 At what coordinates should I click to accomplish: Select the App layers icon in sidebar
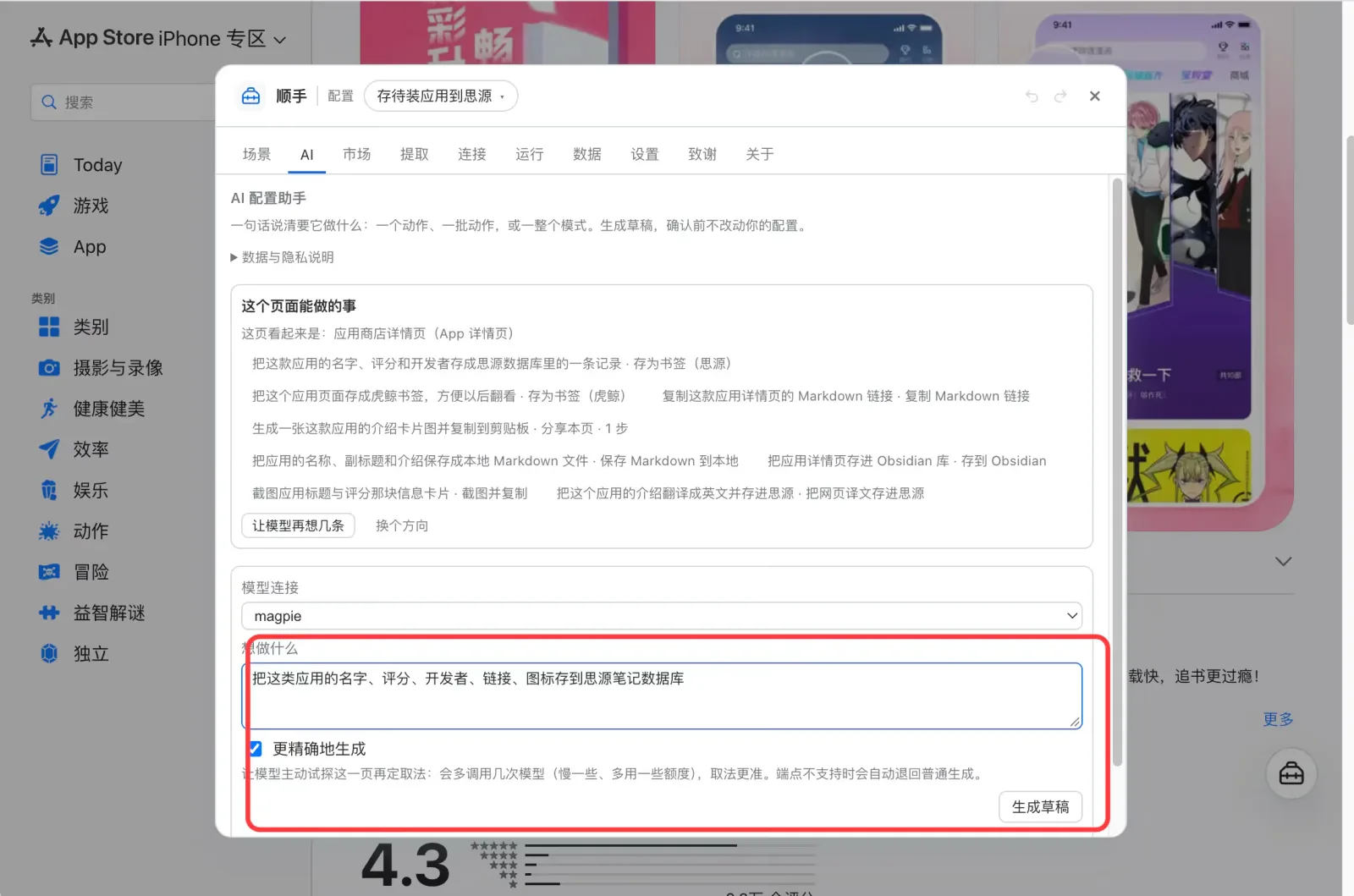(49, 247)
